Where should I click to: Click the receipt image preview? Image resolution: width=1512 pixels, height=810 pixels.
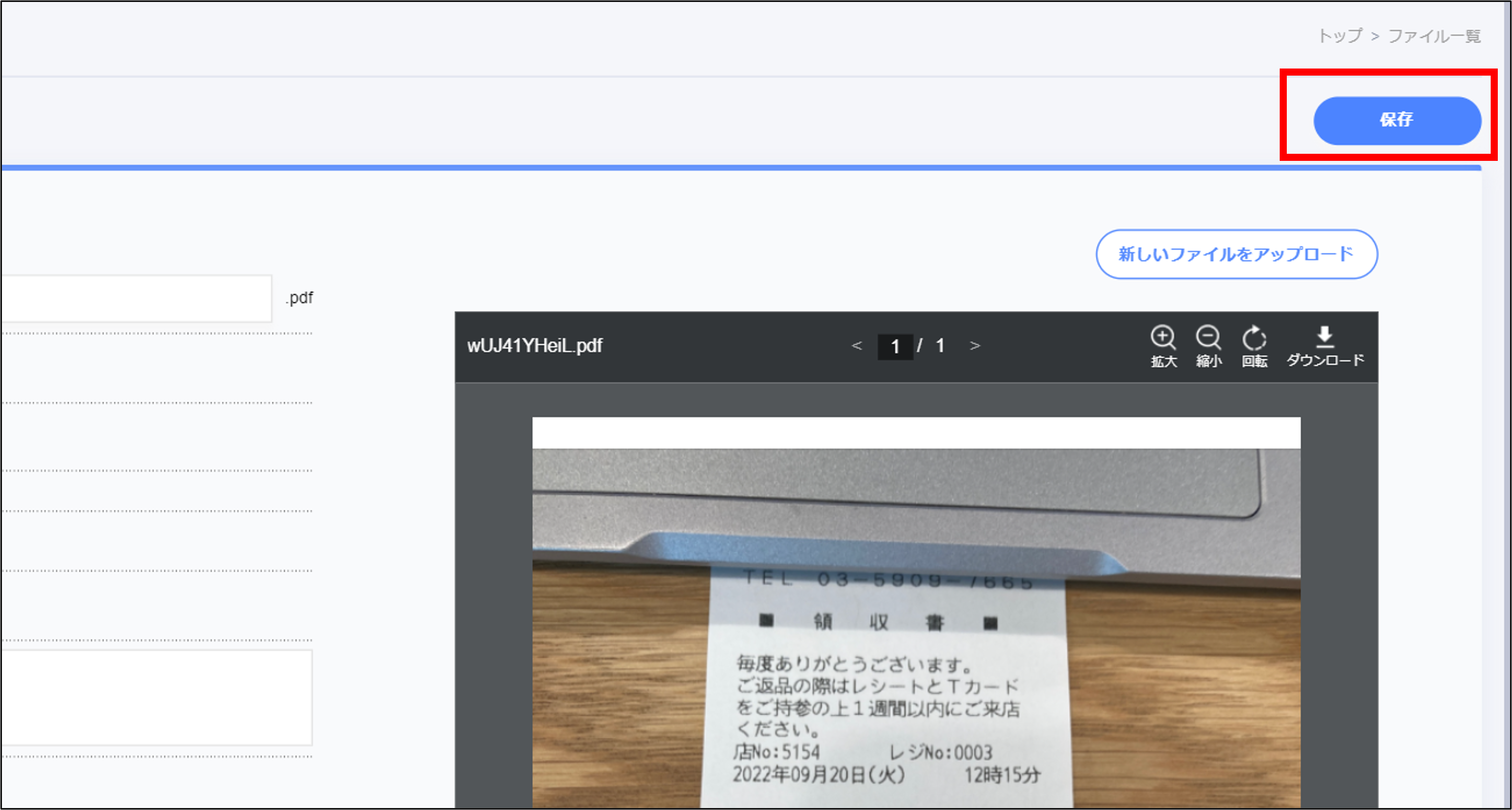coord(916,611)
